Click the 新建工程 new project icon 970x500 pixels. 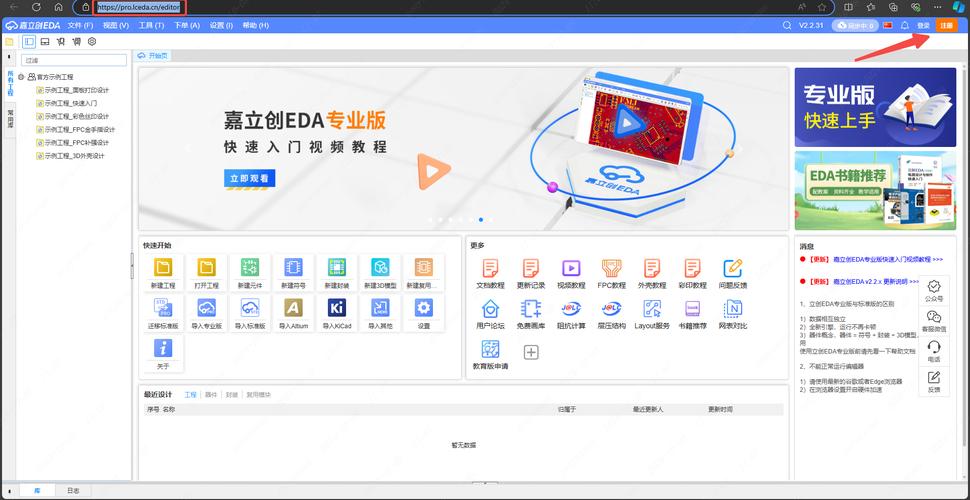pos(163,267)
